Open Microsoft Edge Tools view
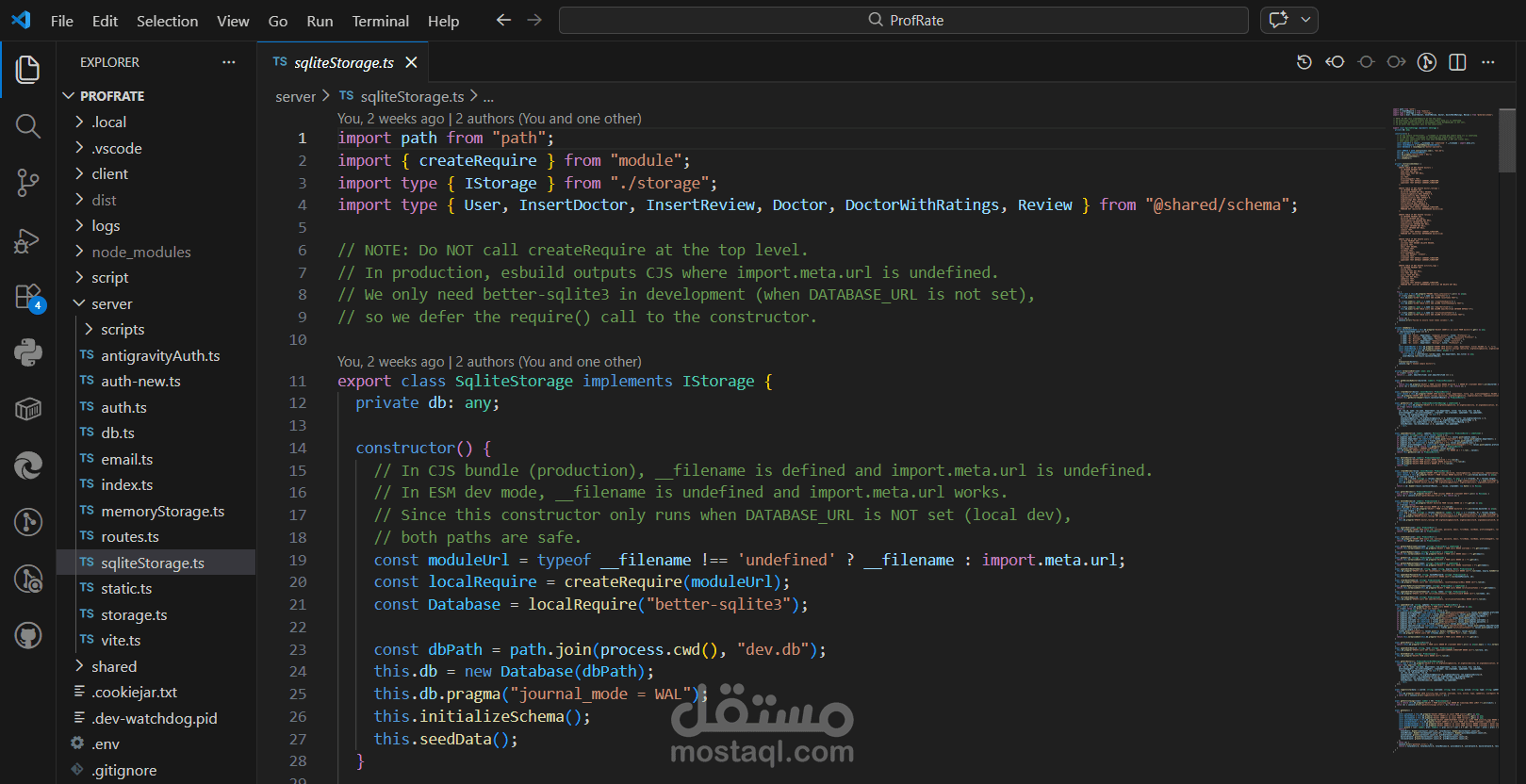 click(28, 465)
